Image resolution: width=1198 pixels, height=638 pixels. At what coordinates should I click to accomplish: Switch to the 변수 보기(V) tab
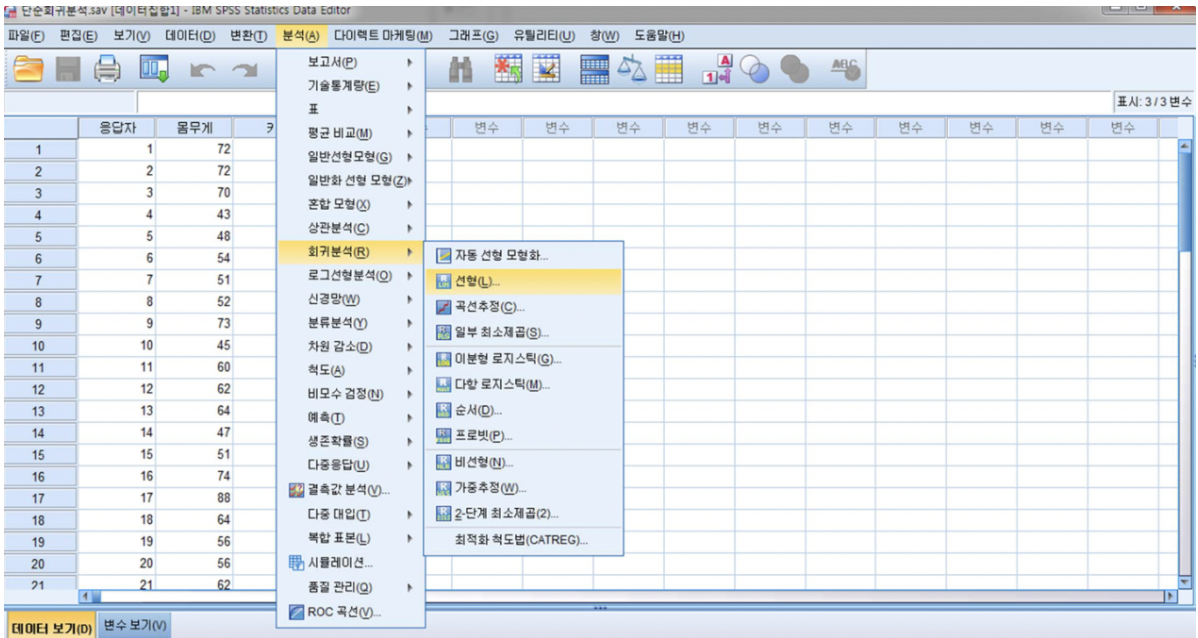[134, 625]
